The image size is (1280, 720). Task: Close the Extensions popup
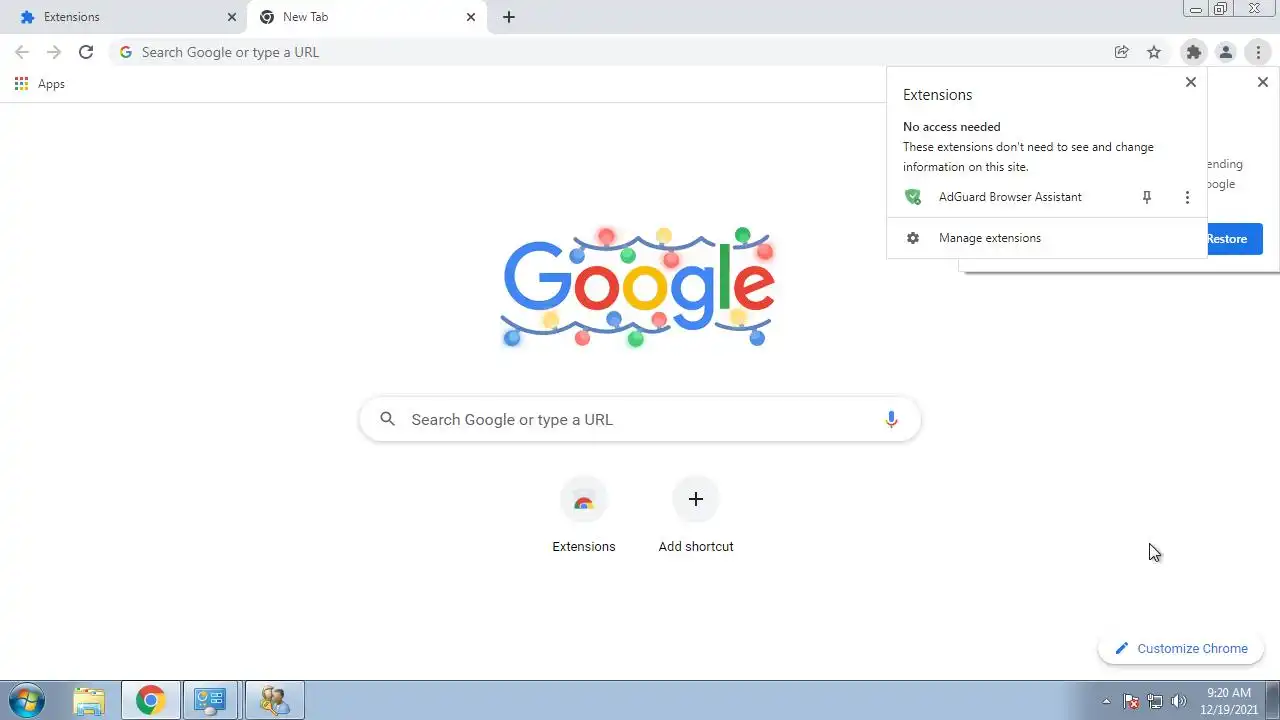click(x=1190, y=82)
